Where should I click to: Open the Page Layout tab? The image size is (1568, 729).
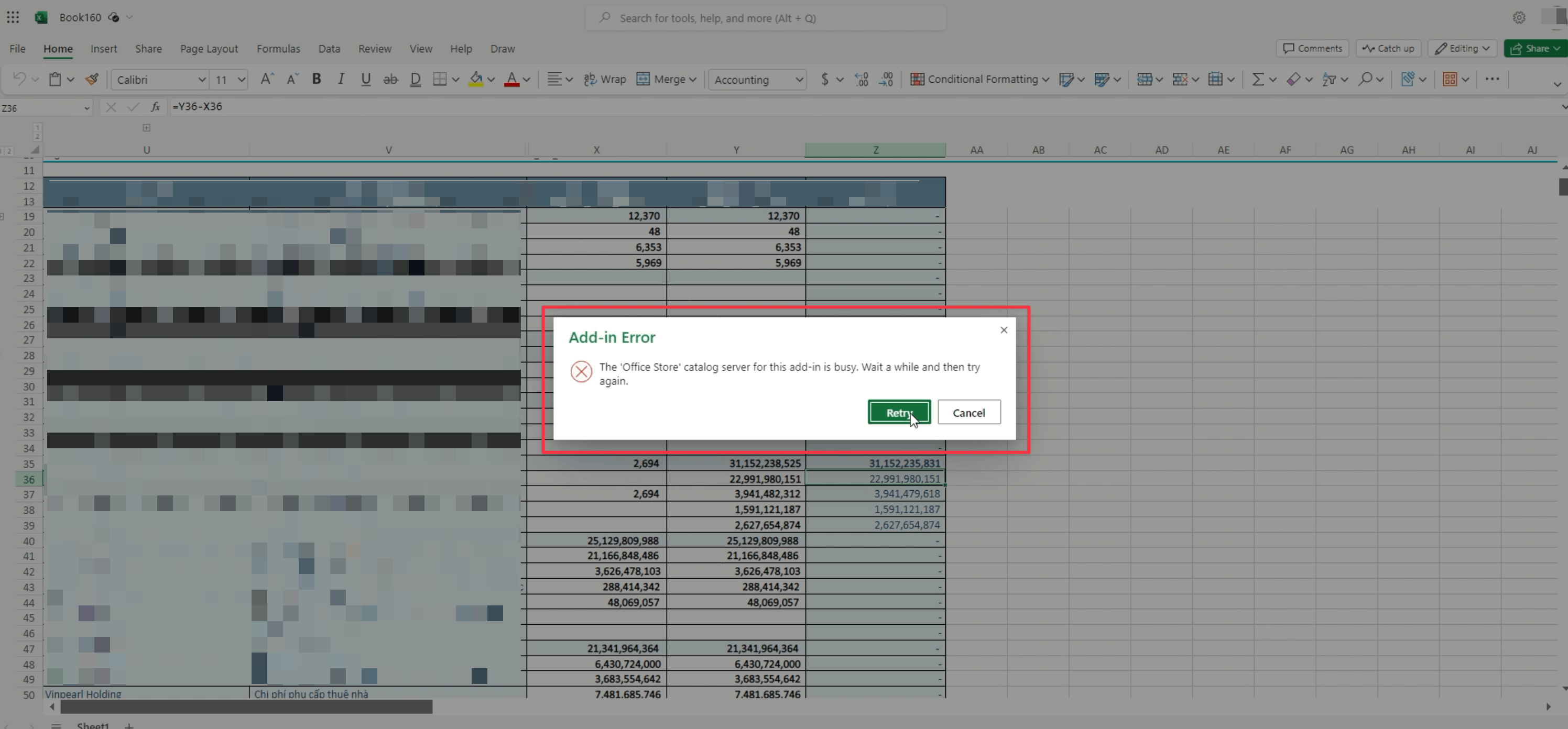click(209, 49)
